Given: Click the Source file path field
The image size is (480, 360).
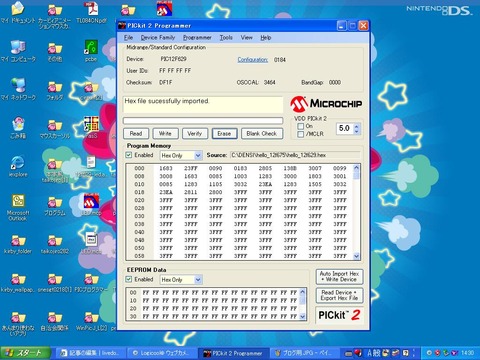Looking at the screenshot, I should click(295, 155).
